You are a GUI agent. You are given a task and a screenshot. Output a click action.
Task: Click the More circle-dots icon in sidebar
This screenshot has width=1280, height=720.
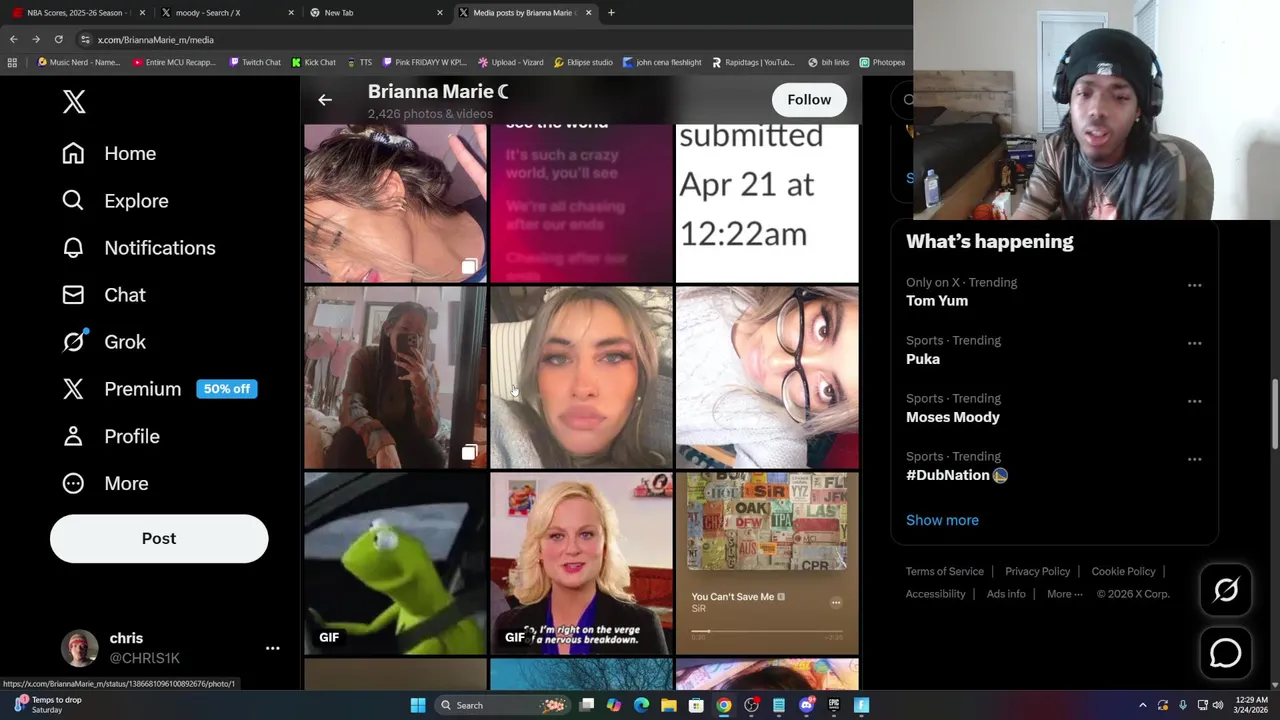coord(73,483)
